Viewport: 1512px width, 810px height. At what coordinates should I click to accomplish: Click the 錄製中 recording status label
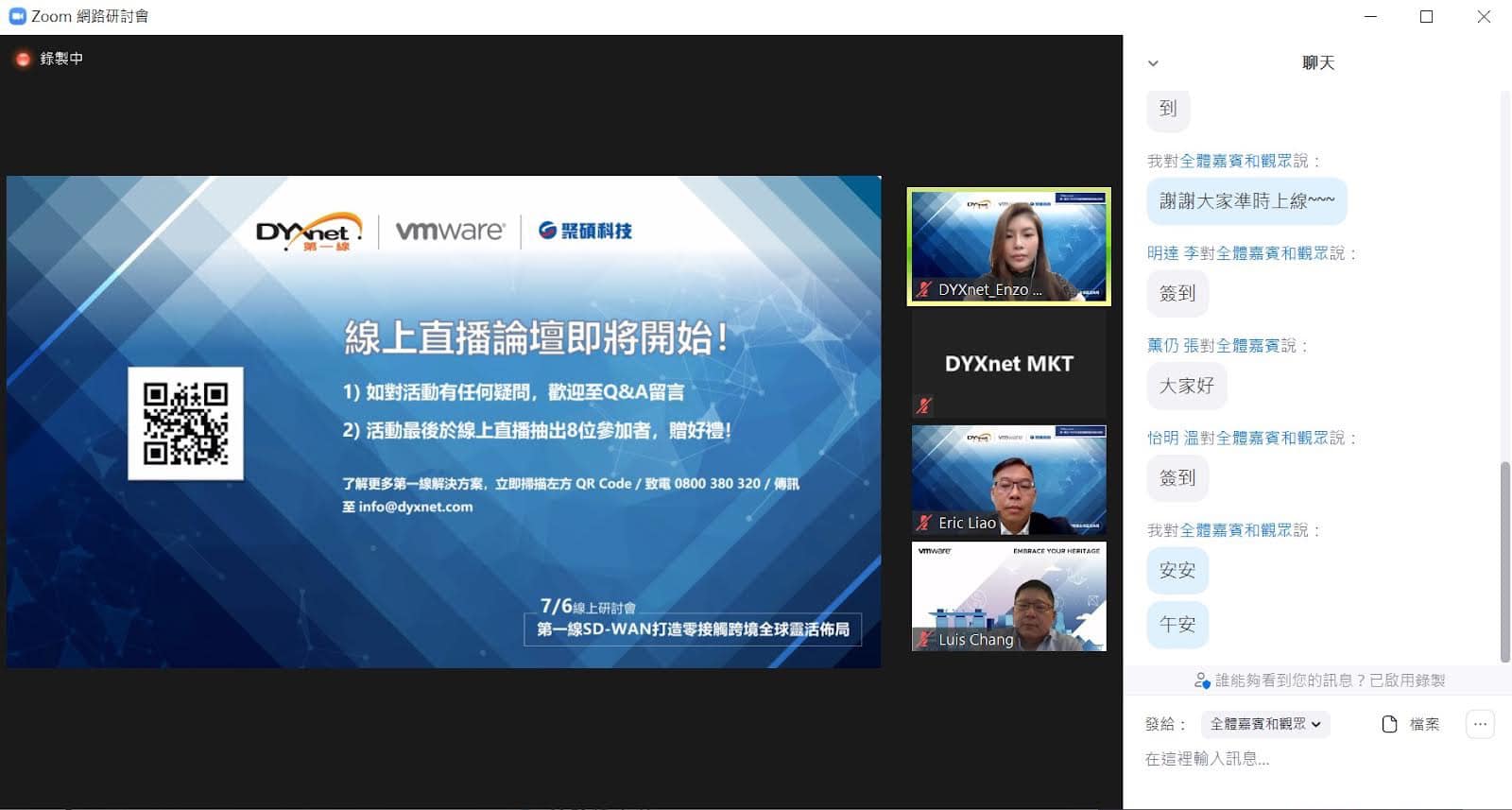click(x=61, y=59)
